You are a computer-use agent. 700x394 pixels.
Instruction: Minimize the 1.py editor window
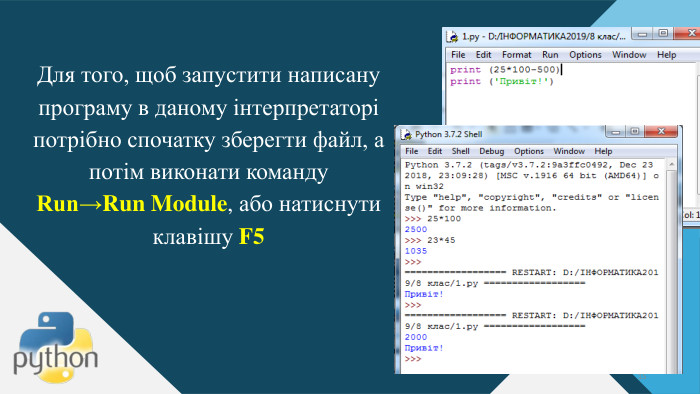[x=642, y=34]
